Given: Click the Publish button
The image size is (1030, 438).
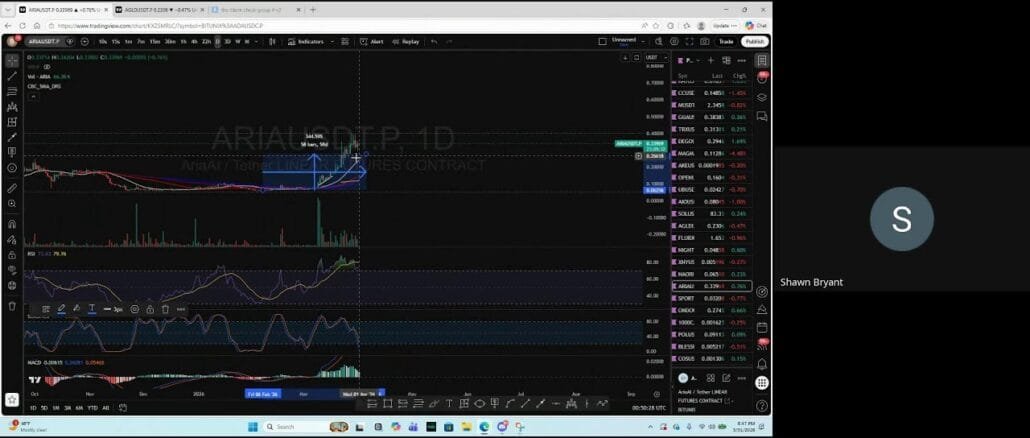Looking at the screenshot, I should pyautogui.click(x=755, y=41).
